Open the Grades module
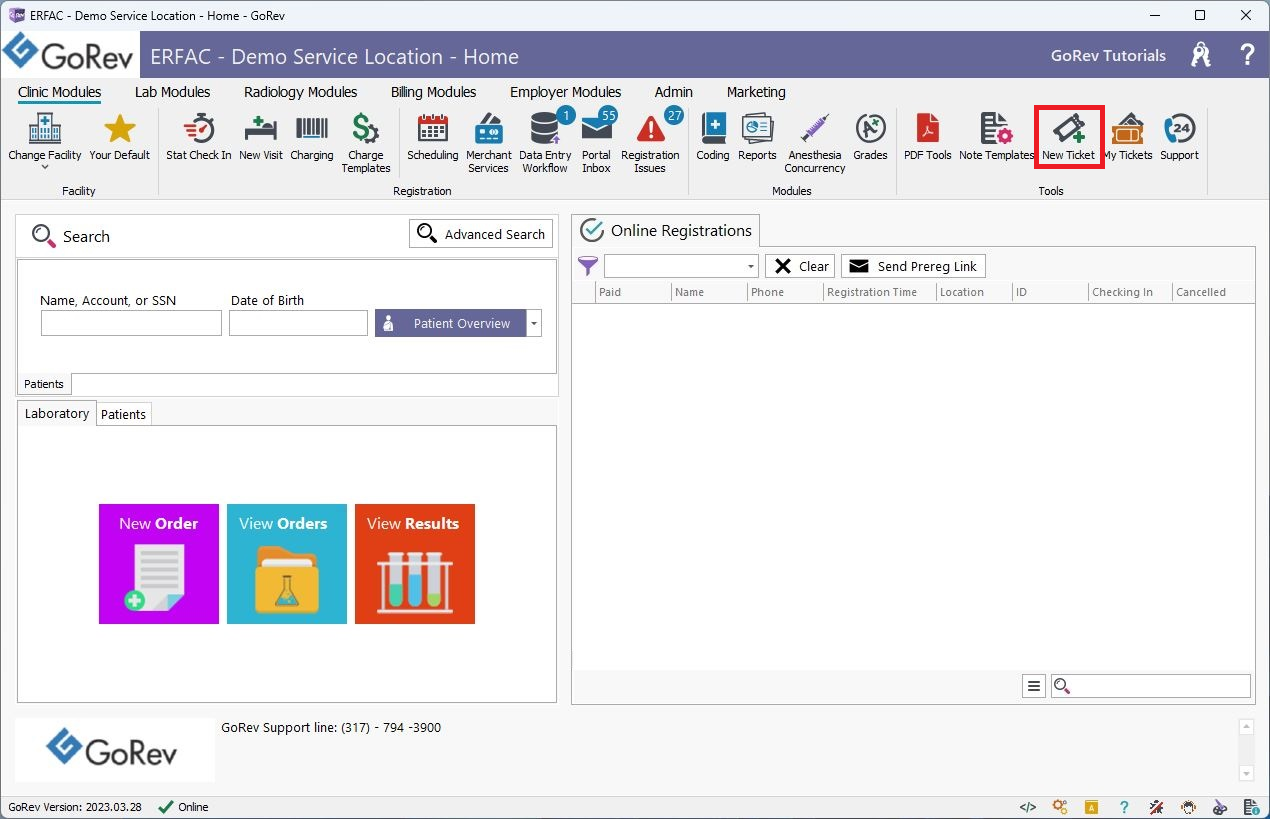Screen dimensions: 1270x819 tap(870, 136)
